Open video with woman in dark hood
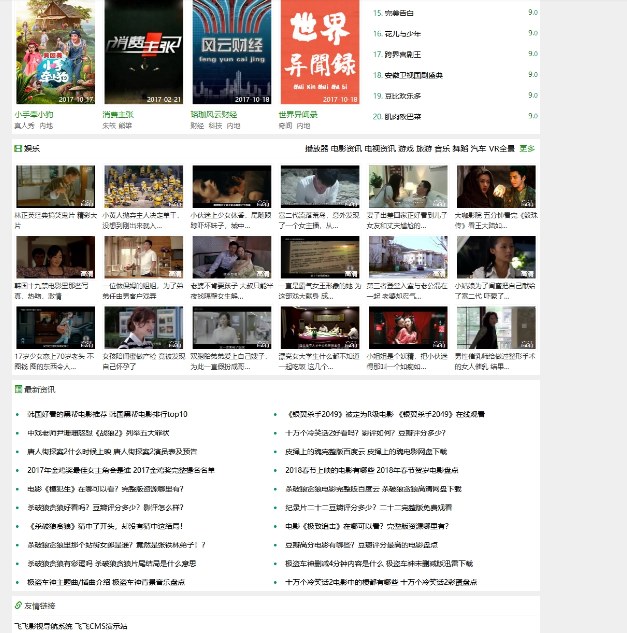 click(x=496, y=187)
